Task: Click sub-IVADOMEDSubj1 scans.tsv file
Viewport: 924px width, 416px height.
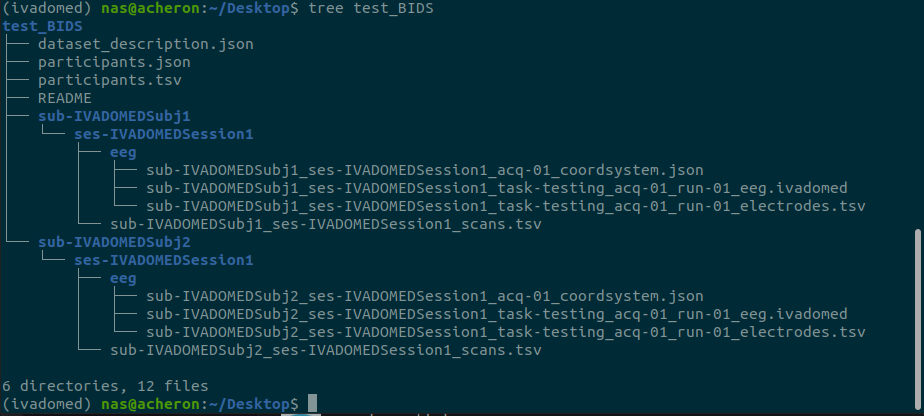Action: (x=326, y=224)
